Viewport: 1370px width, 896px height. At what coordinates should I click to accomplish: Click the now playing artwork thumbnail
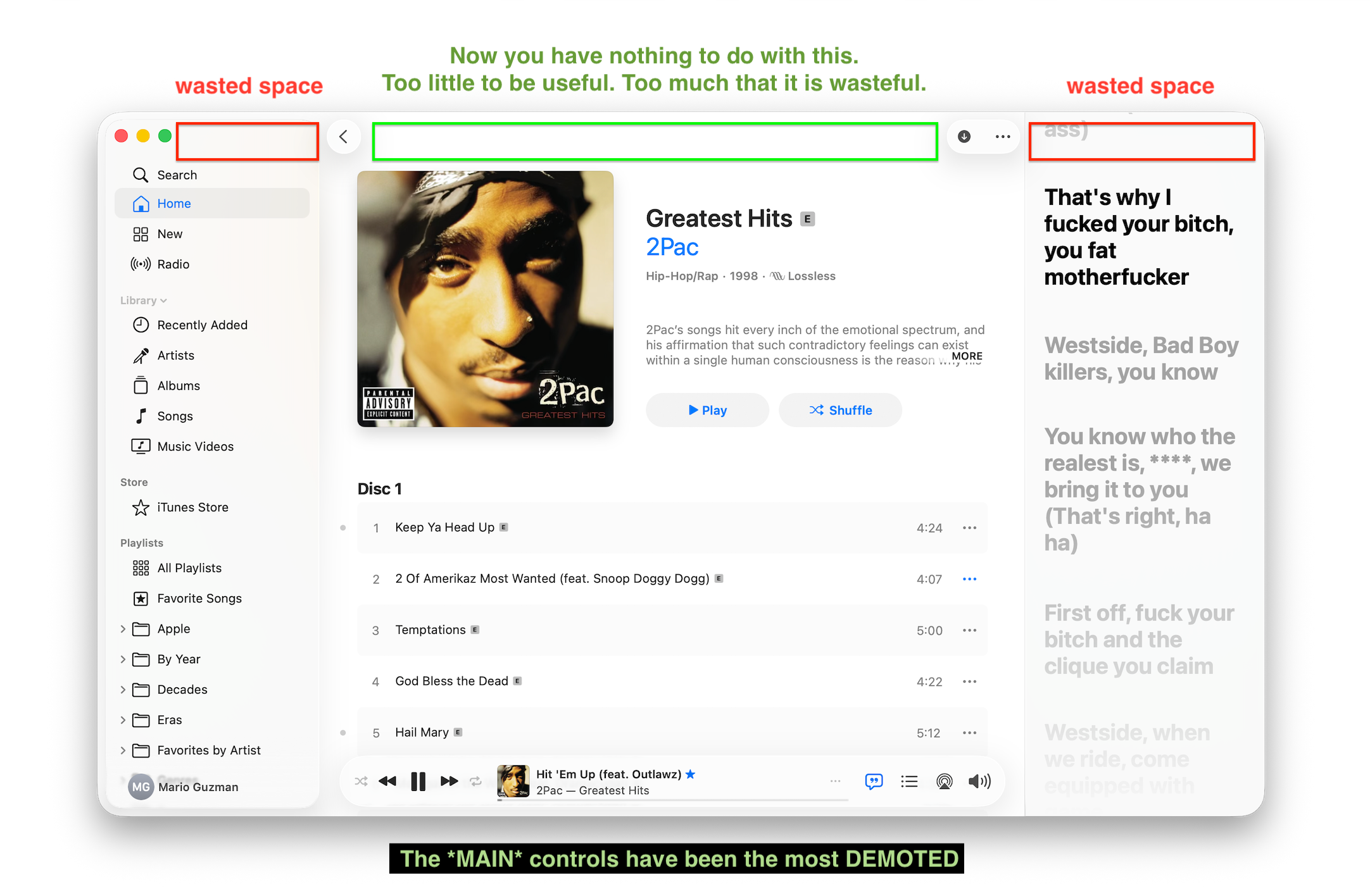tap(513, 781)
